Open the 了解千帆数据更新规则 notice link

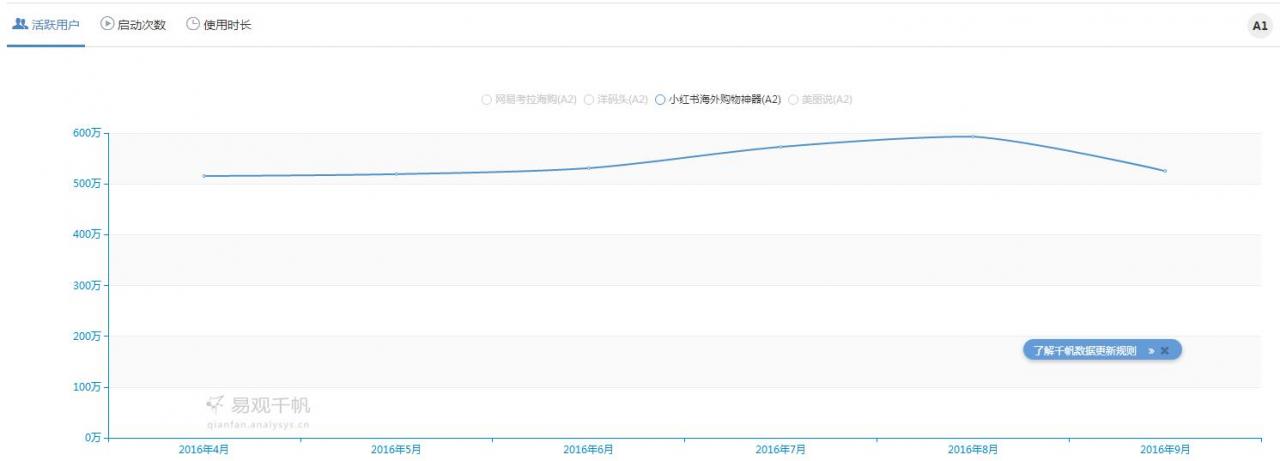1085,351
